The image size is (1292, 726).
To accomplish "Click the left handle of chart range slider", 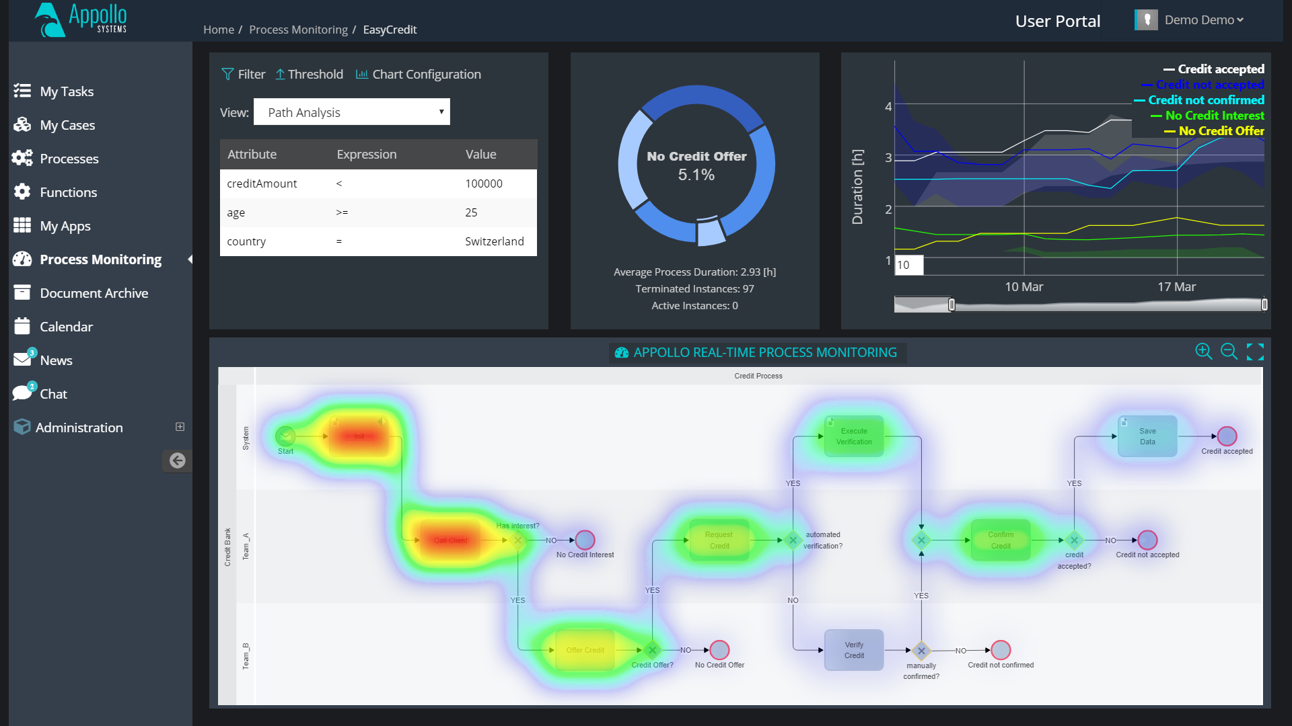I will click(x=951, y=305).
